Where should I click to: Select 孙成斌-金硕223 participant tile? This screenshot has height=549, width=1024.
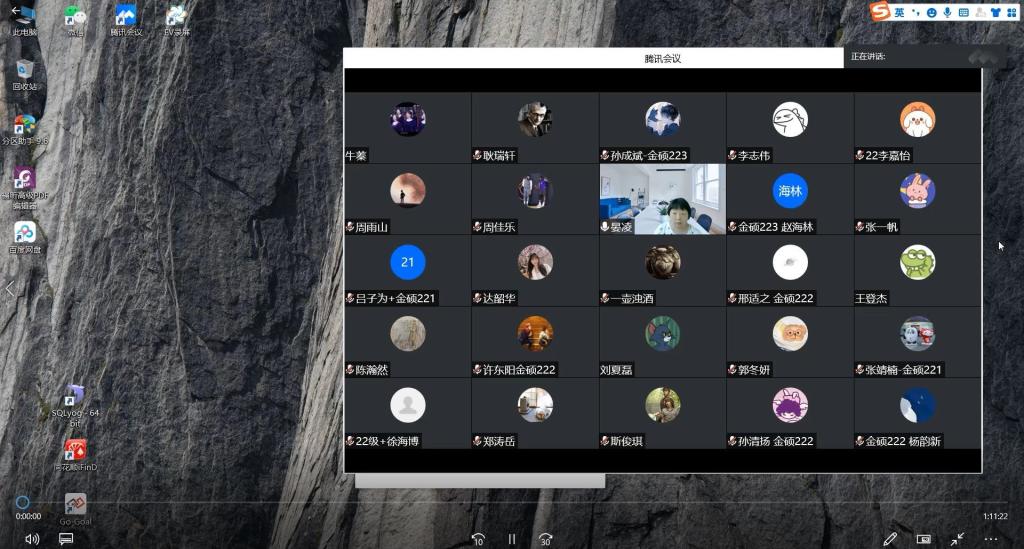pos(662,127)
